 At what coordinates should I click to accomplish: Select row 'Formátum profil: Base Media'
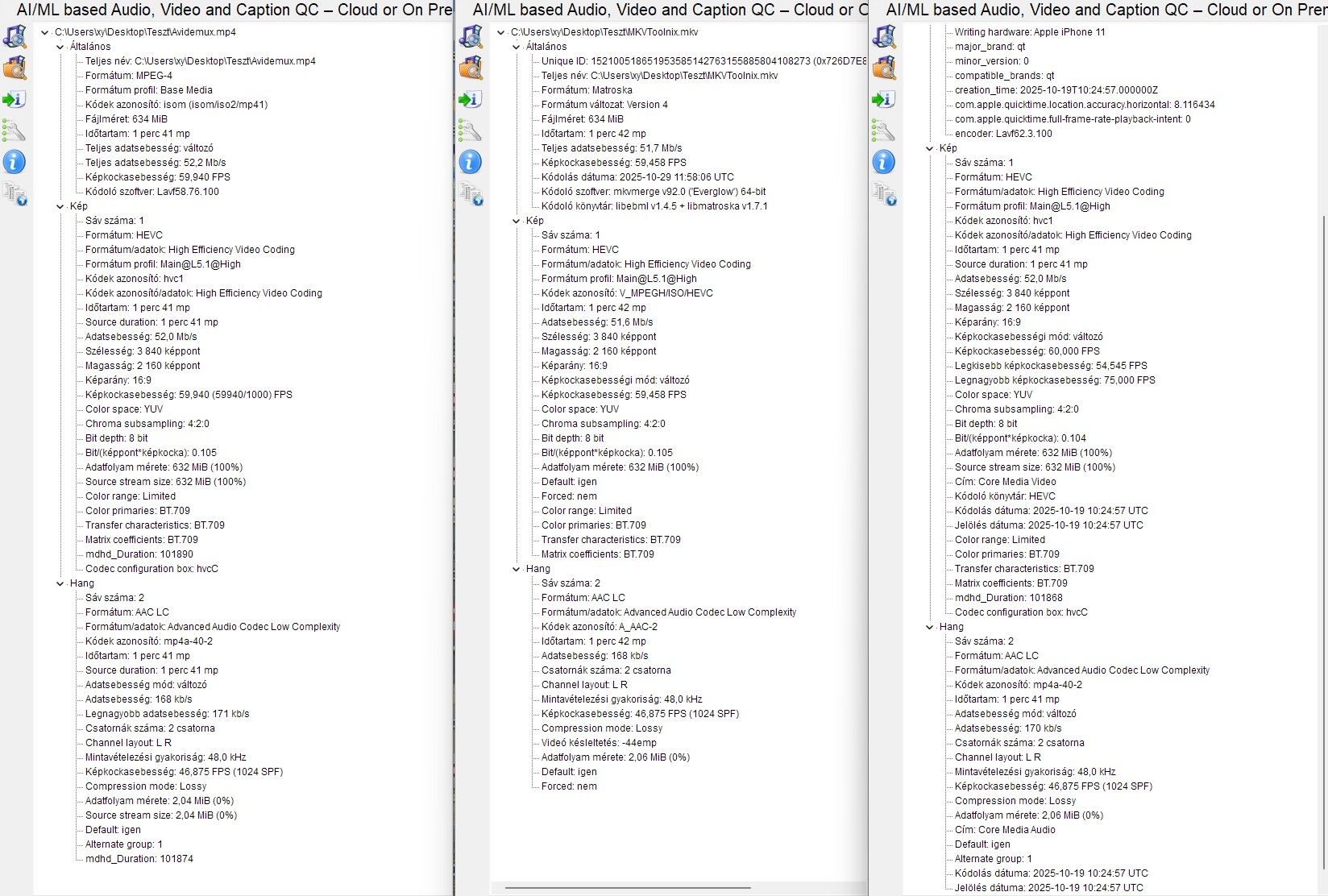click(x=149, y=90)
